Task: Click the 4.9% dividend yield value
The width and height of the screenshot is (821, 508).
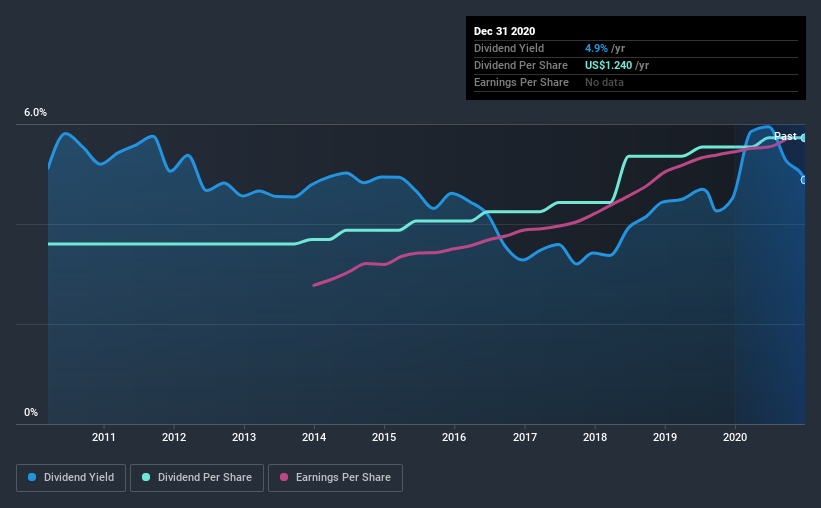Action: pos(596,48)
